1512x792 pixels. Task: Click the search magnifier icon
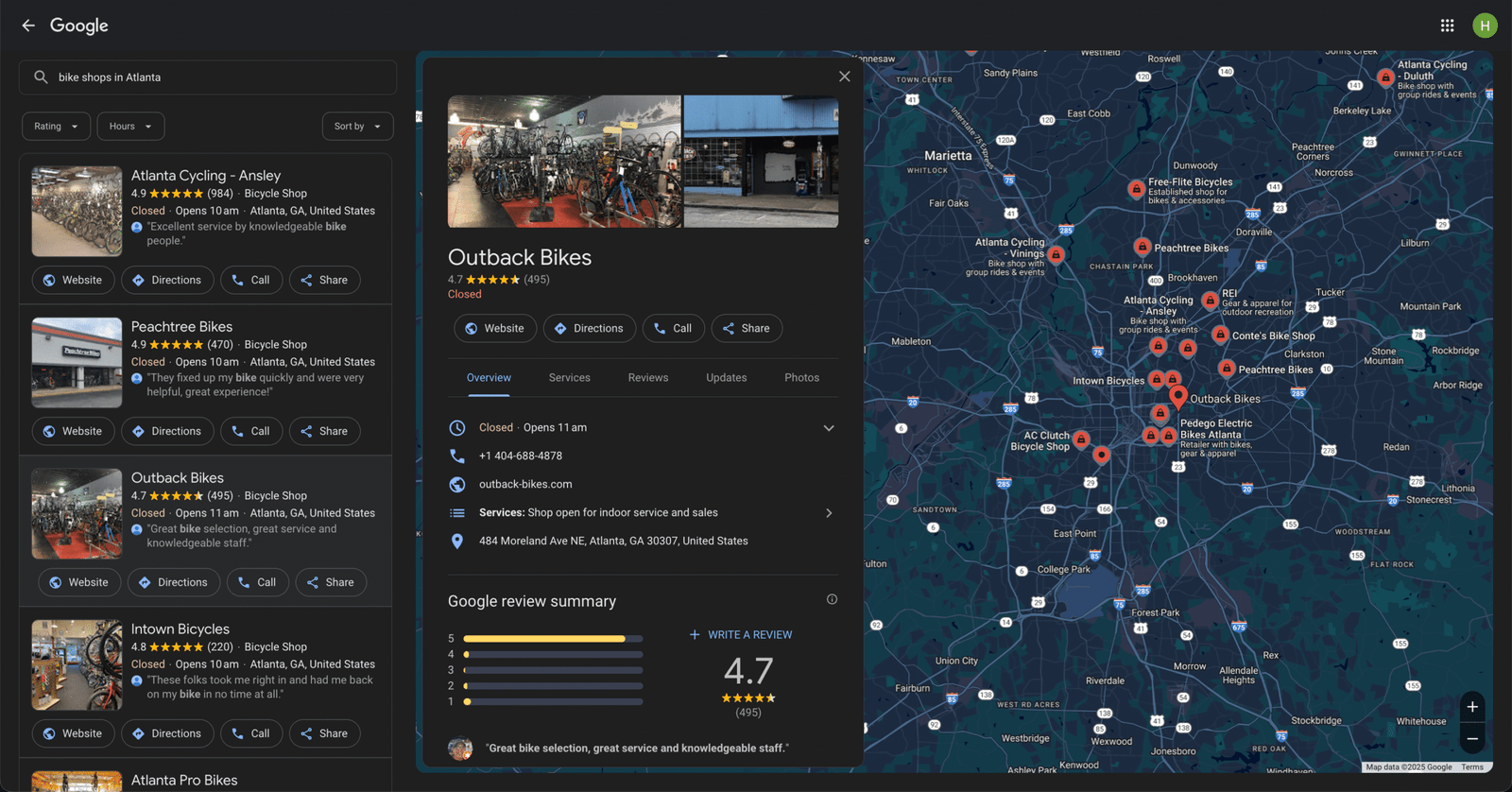(x=41, y=77)
